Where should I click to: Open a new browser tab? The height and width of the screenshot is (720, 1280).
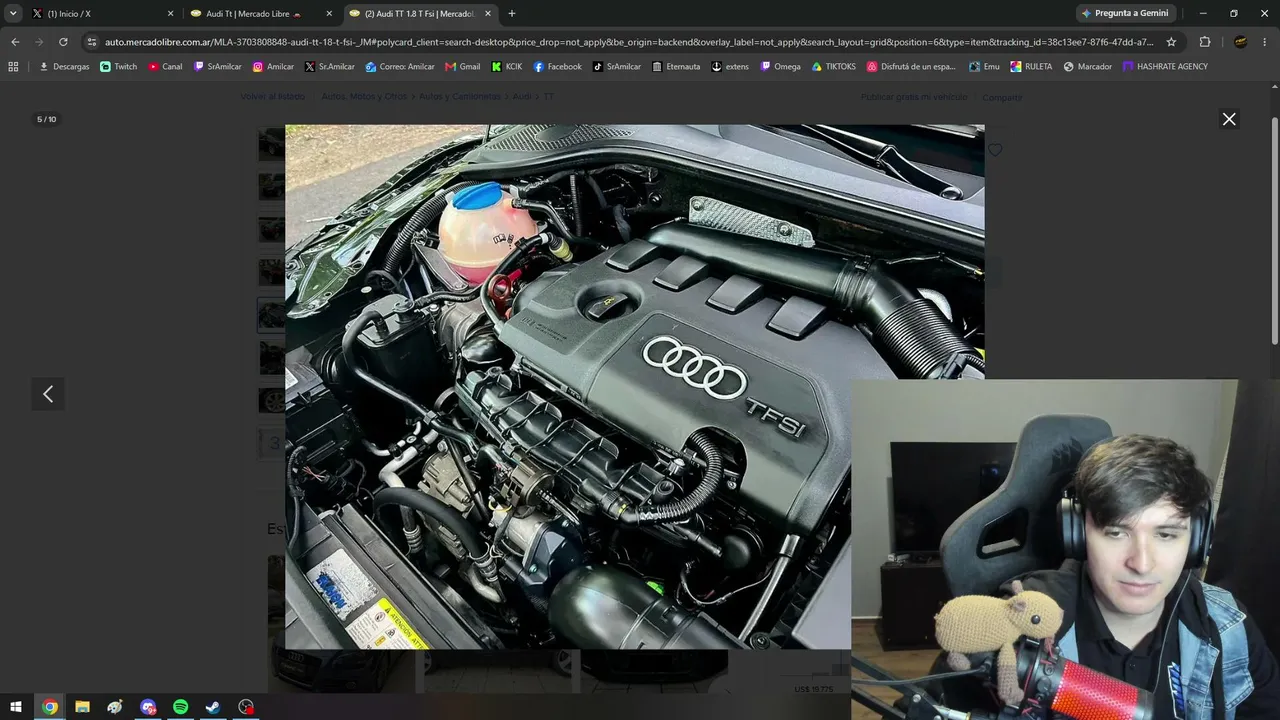point(512,14)
